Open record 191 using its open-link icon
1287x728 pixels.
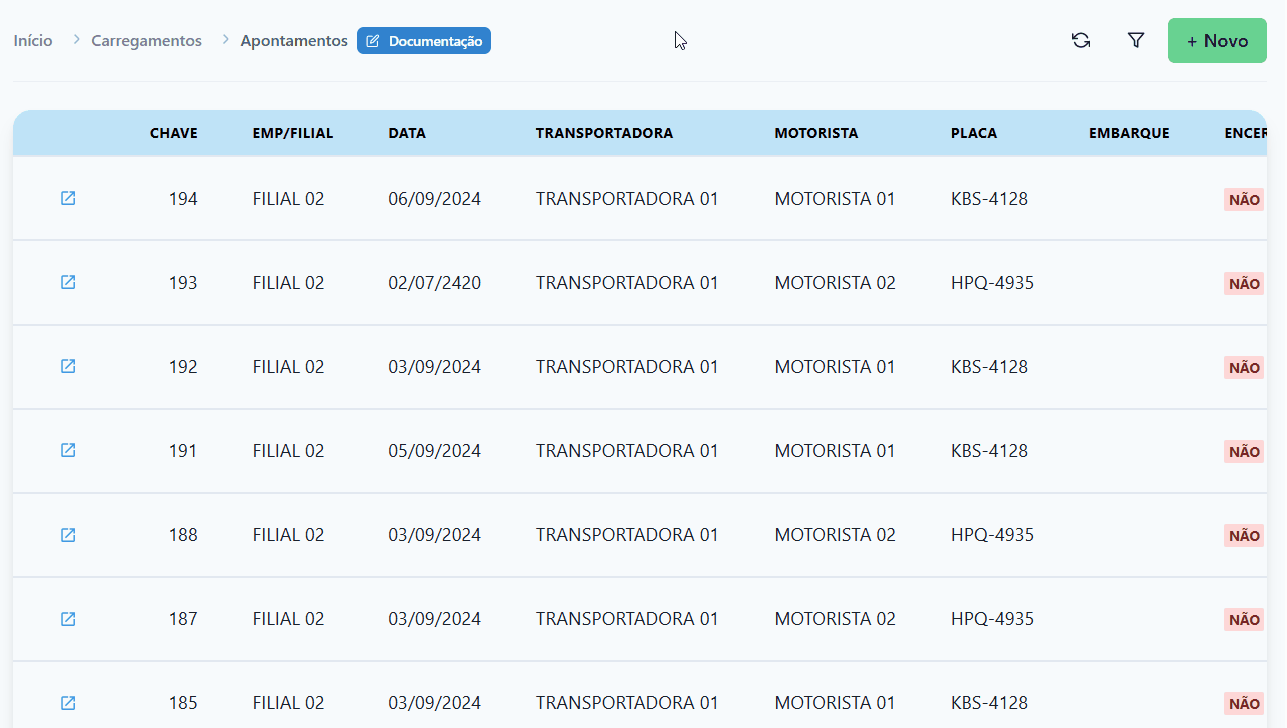pyautogui.click(x=68, y=450)
